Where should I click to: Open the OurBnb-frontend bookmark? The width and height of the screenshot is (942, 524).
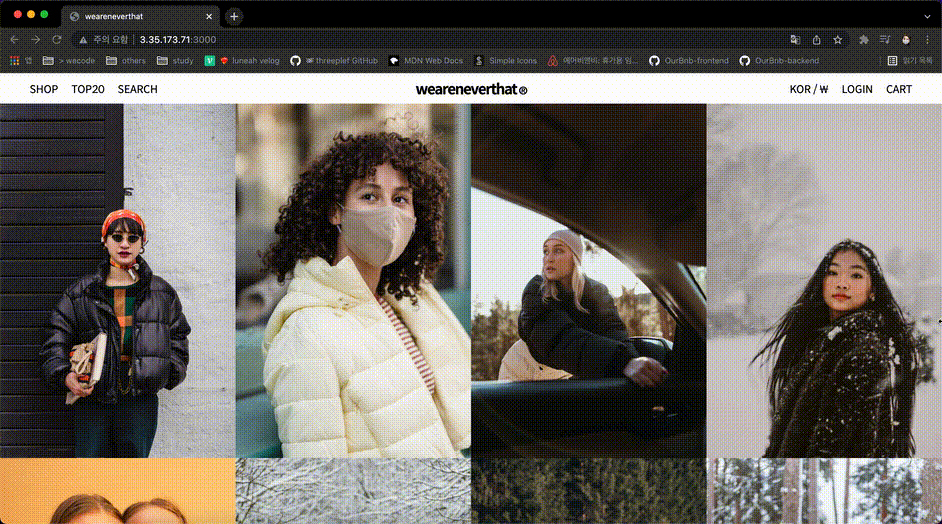tap(689, 61)
